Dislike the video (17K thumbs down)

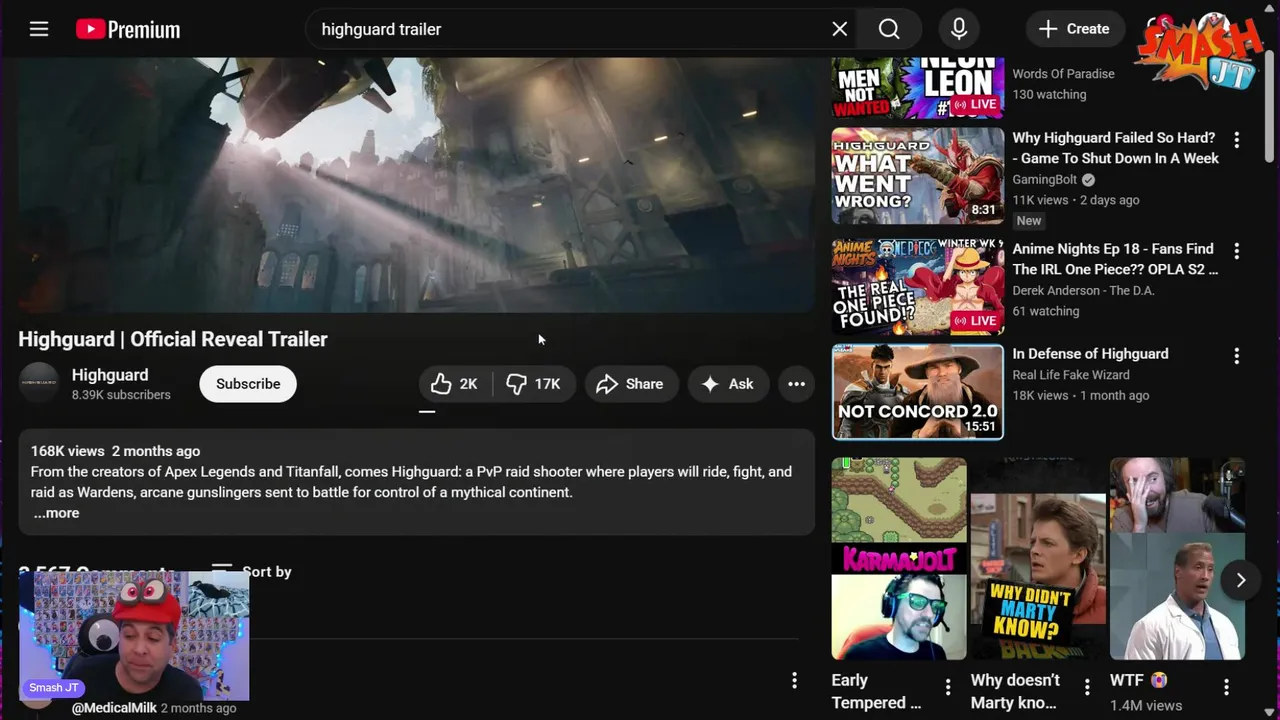(534, 384)
